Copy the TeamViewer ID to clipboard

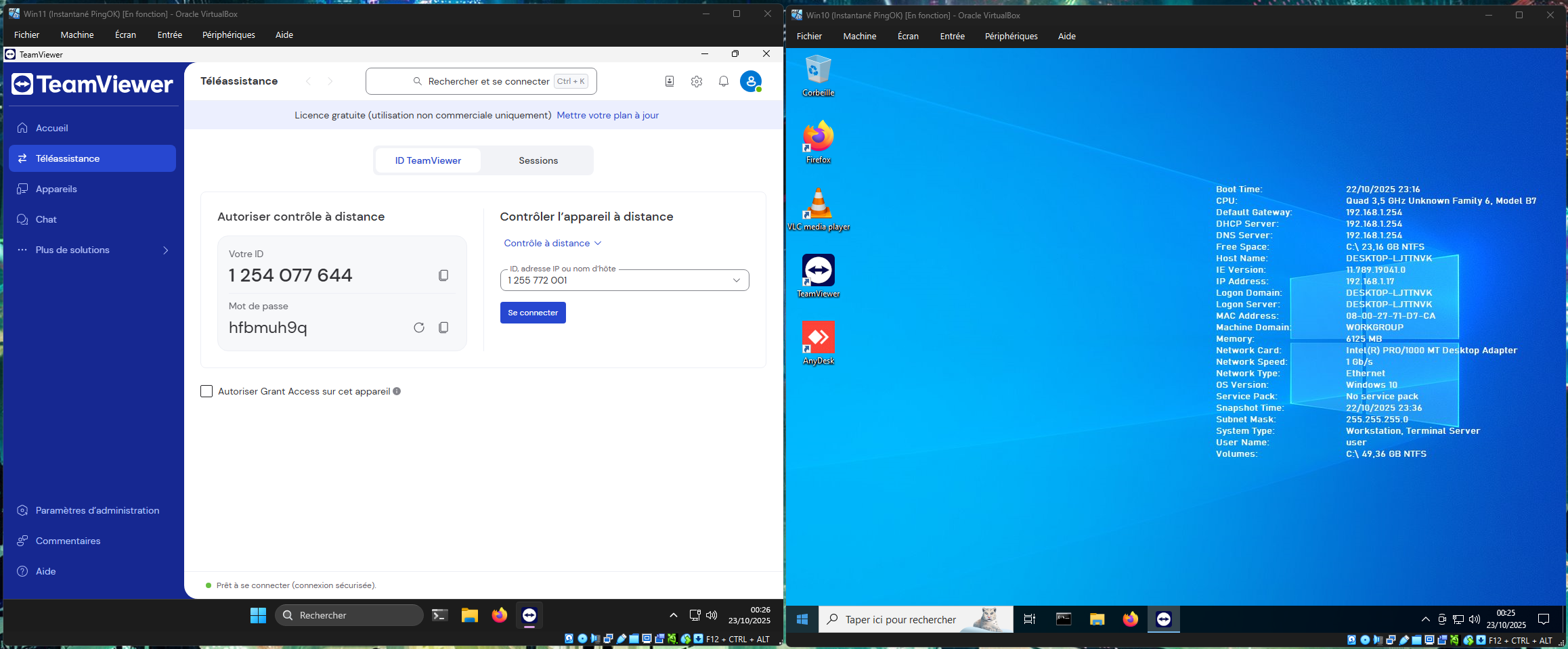pyautogui.click(x=443, y=275)
